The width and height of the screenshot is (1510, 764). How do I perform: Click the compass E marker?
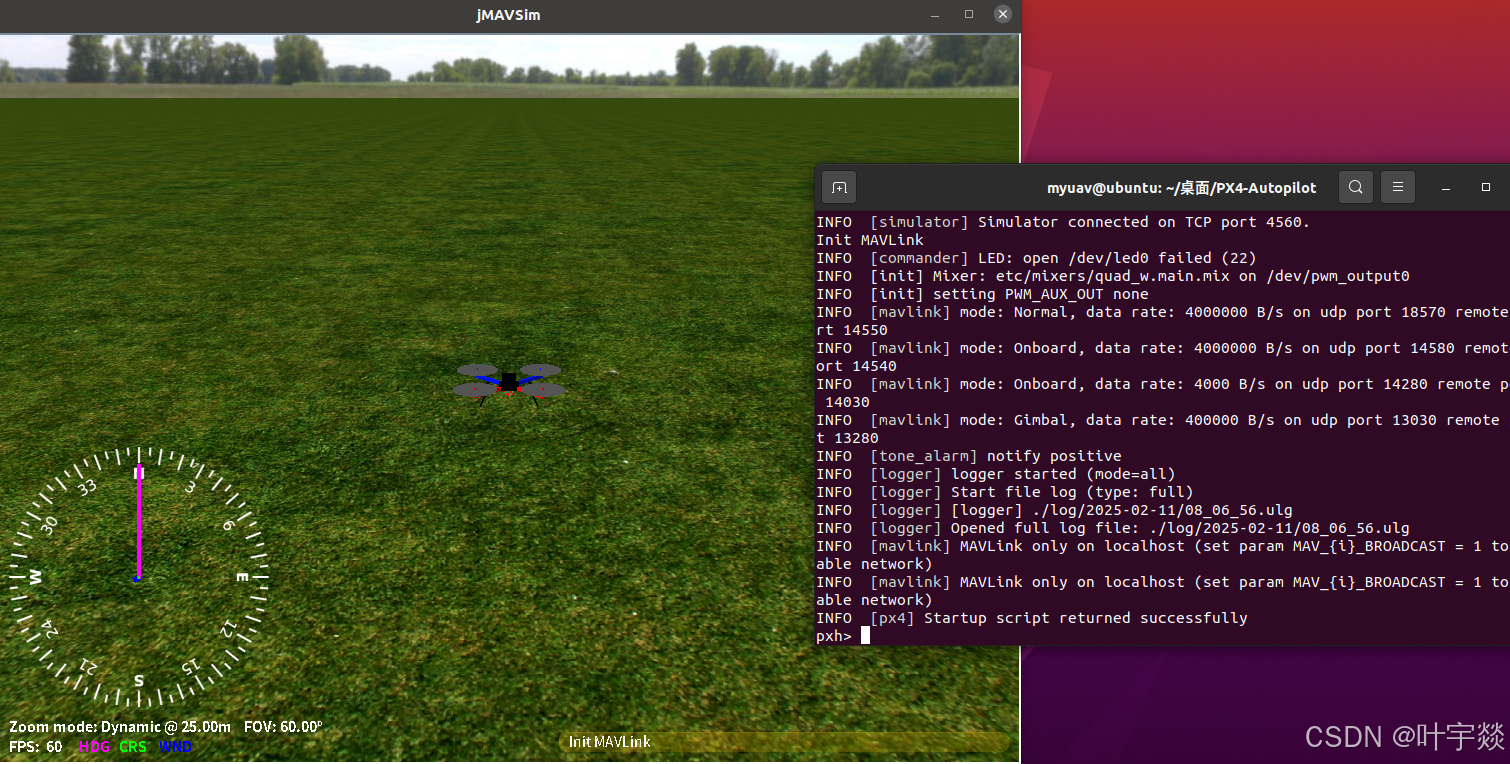242,577
